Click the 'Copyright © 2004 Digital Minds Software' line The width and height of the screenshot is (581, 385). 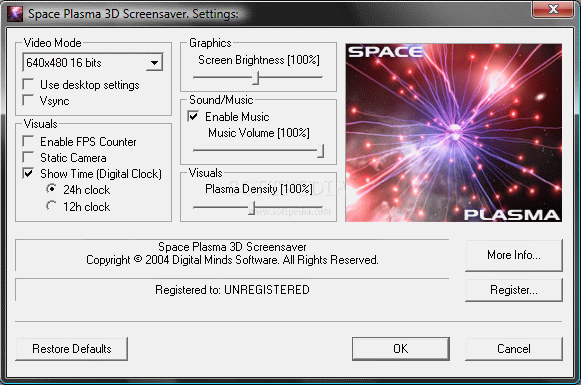pyautogui.click(x=232, y=260)
